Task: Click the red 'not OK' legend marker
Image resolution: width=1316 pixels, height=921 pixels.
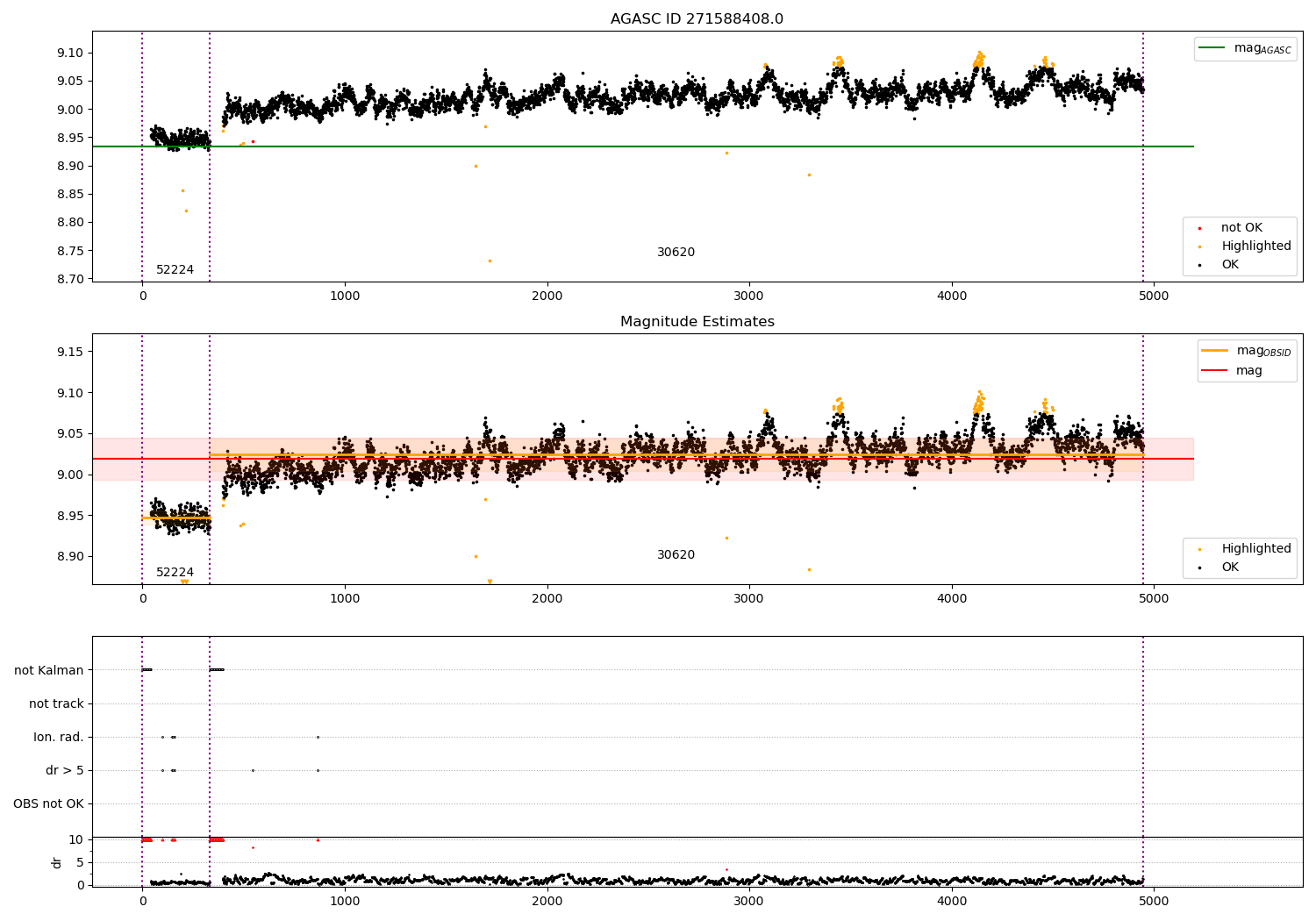Action: point(1199,228)
